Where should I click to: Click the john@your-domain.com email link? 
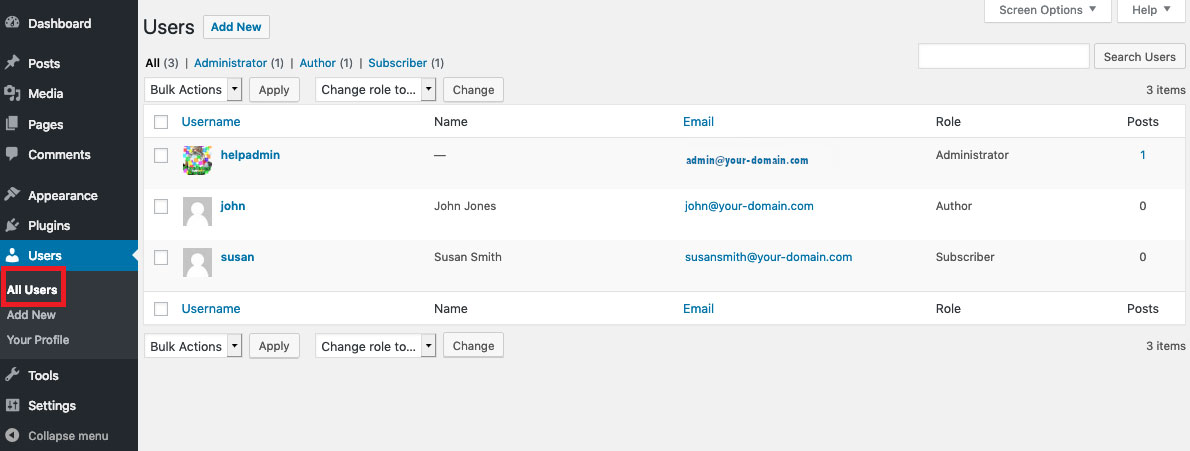coord(749,206)
